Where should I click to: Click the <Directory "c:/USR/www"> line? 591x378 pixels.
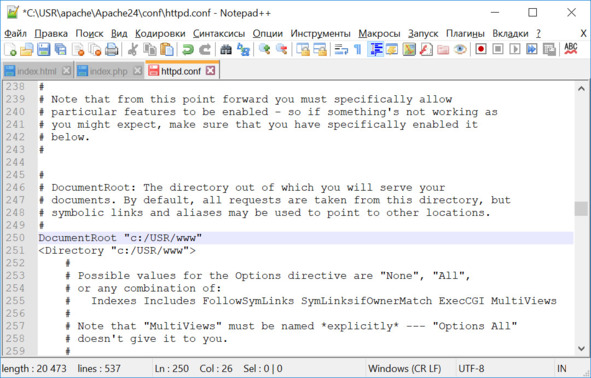pyautogui.click(x=117, y=251)
